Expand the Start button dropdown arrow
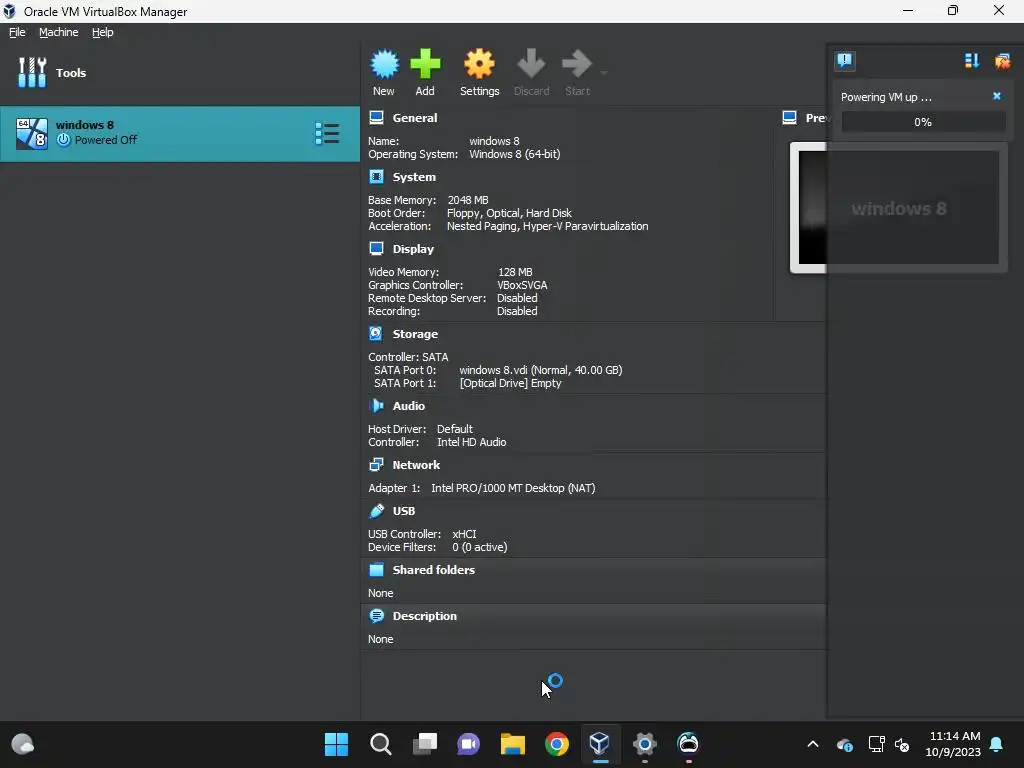Viewport: 1024px width, 768px height. click(x=603, y=72)
